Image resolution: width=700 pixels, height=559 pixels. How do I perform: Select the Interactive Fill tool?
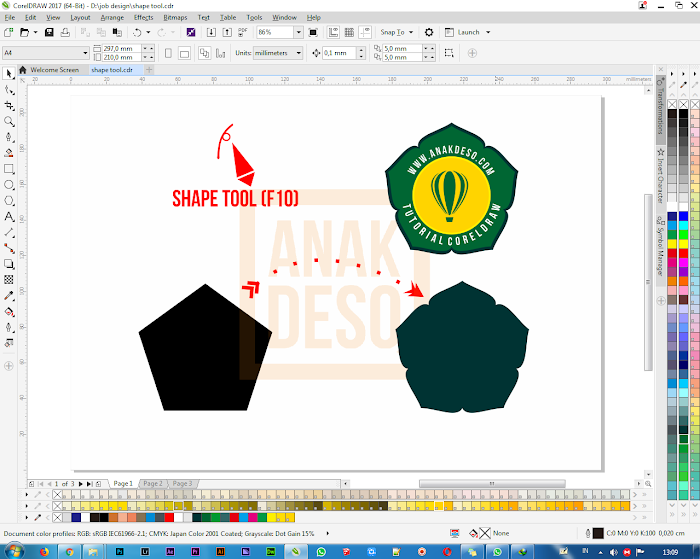[9, 312]
